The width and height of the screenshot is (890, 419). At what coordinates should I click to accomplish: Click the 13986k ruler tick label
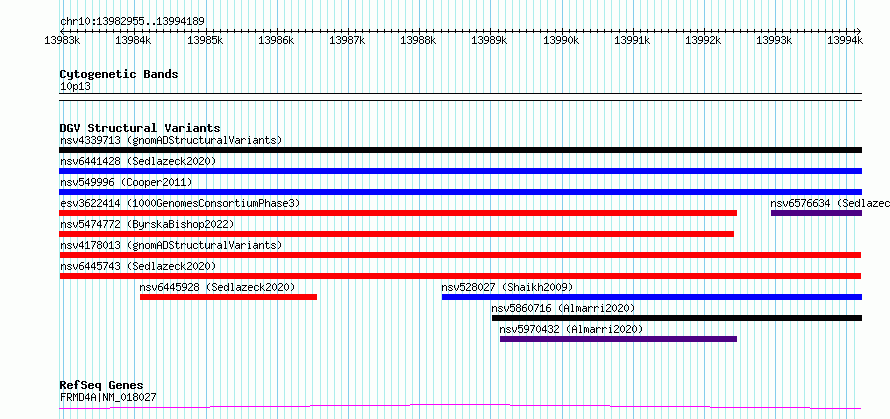(x=276, y=40)
